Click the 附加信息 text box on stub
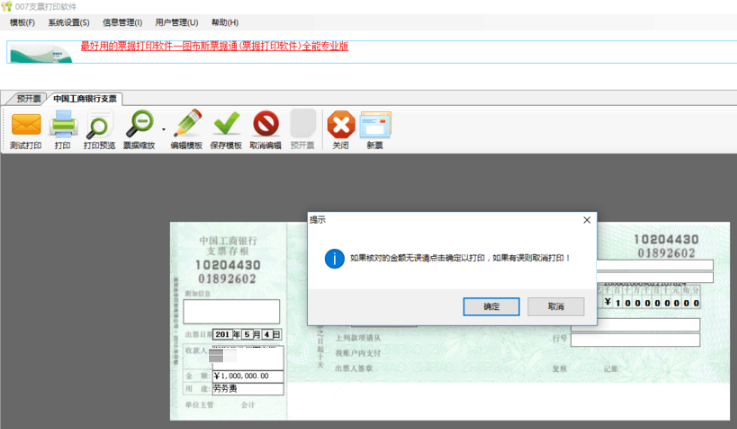Screen dimensions: 737x429 231,311
